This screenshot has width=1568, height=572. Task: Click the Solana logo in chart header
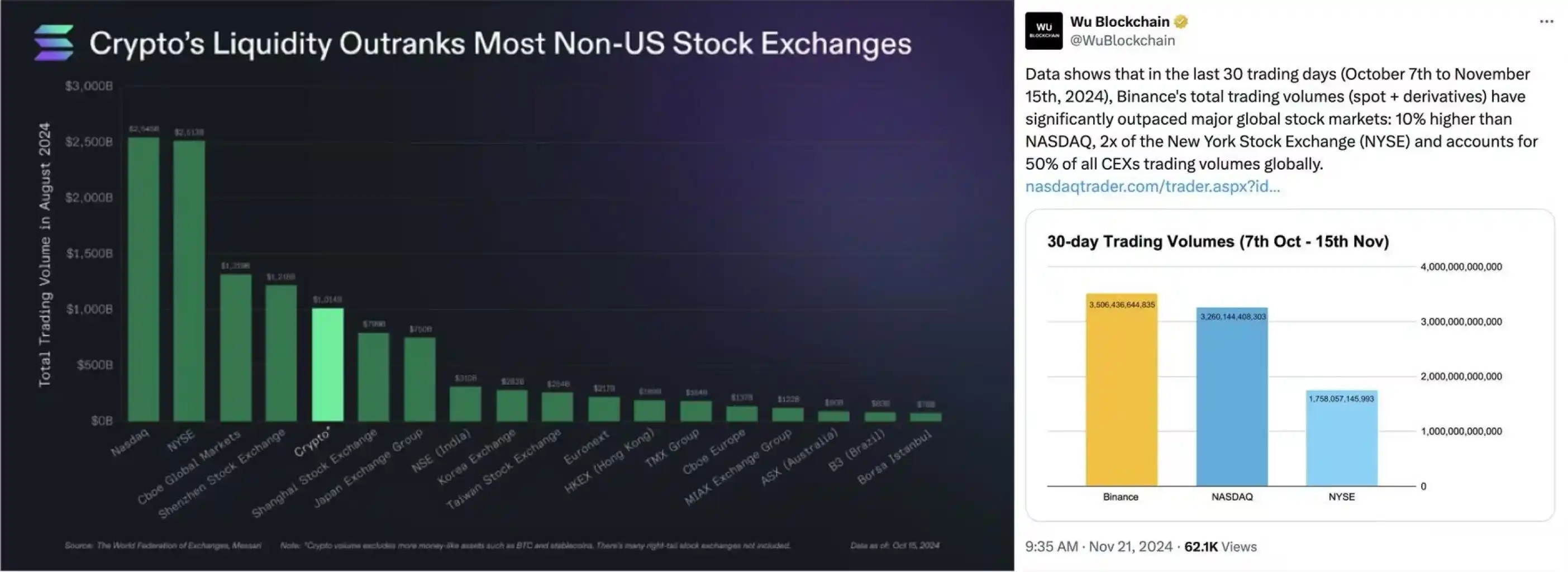[54, 42]
